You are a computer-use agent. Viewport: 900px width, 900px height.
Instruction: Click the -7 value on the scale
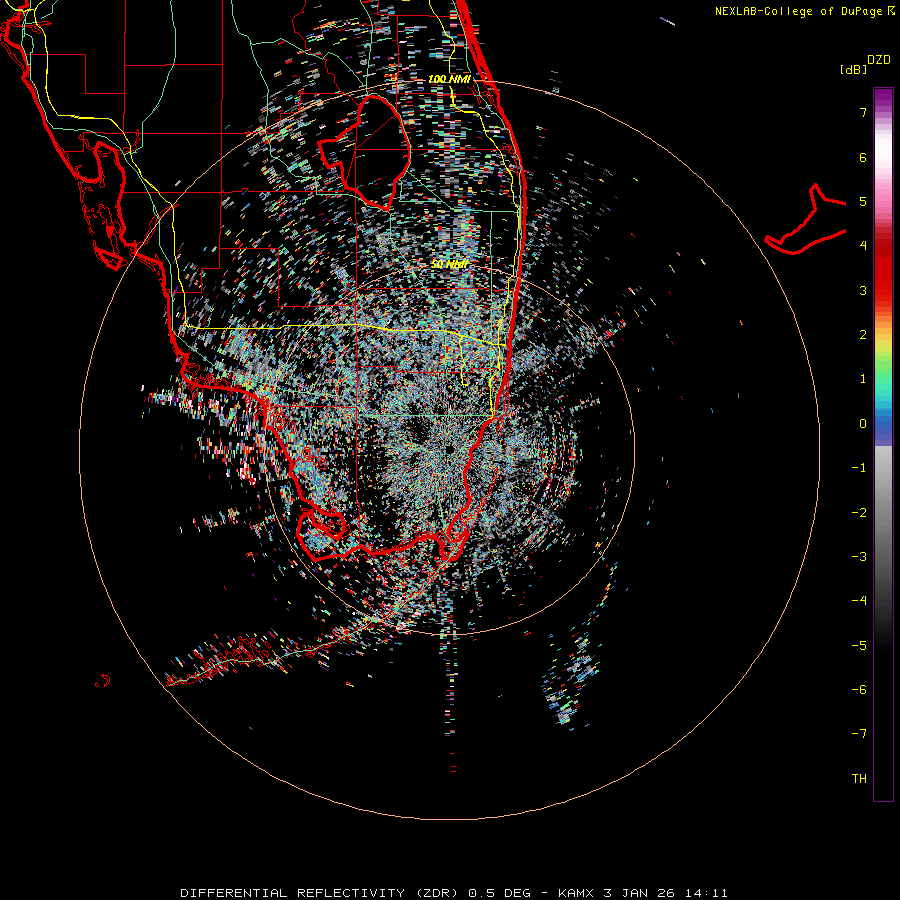pyautogui.click(x=859, y=734)
